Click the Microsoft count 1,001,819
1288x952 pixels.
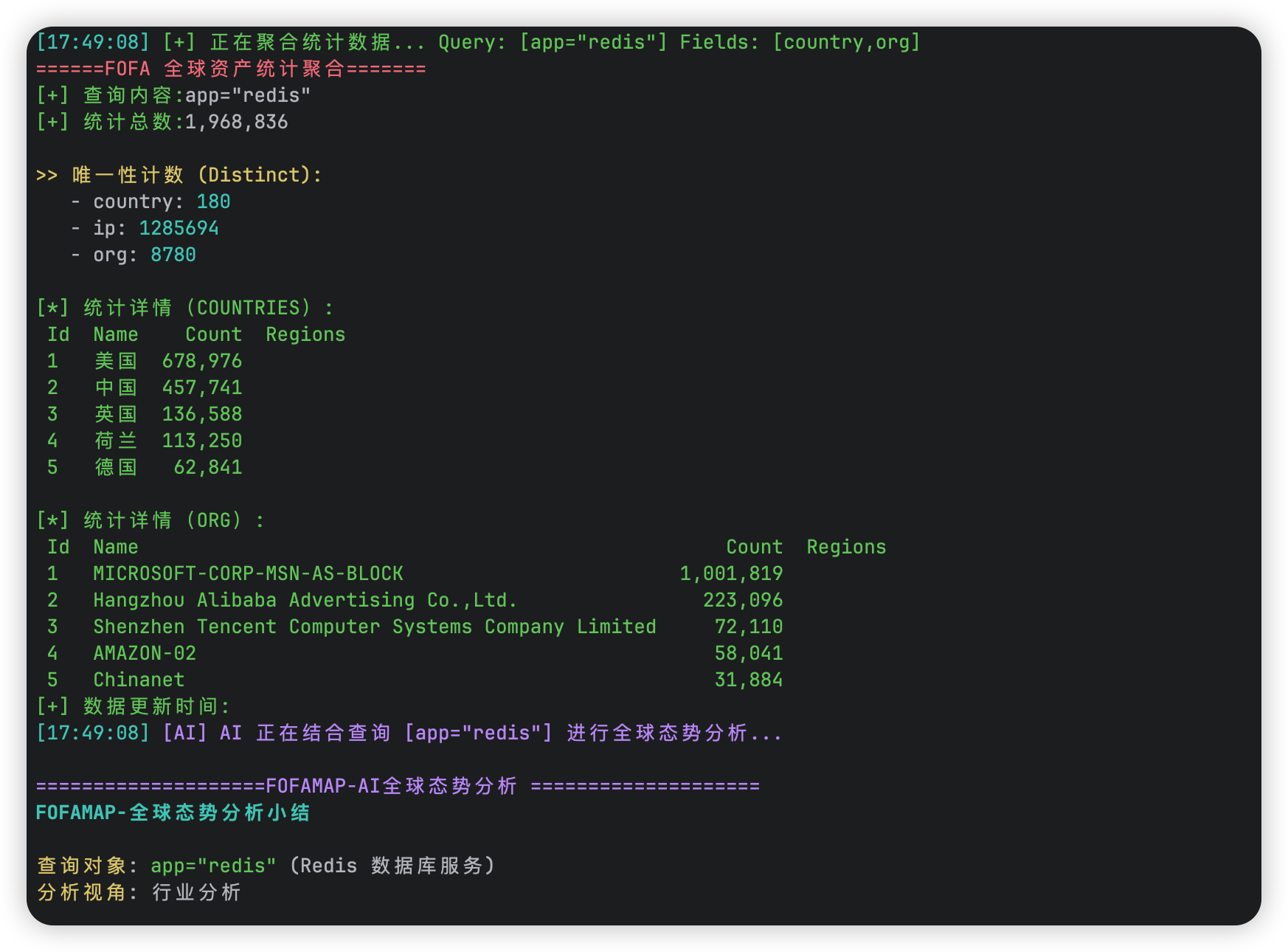(x=731, y=573)
